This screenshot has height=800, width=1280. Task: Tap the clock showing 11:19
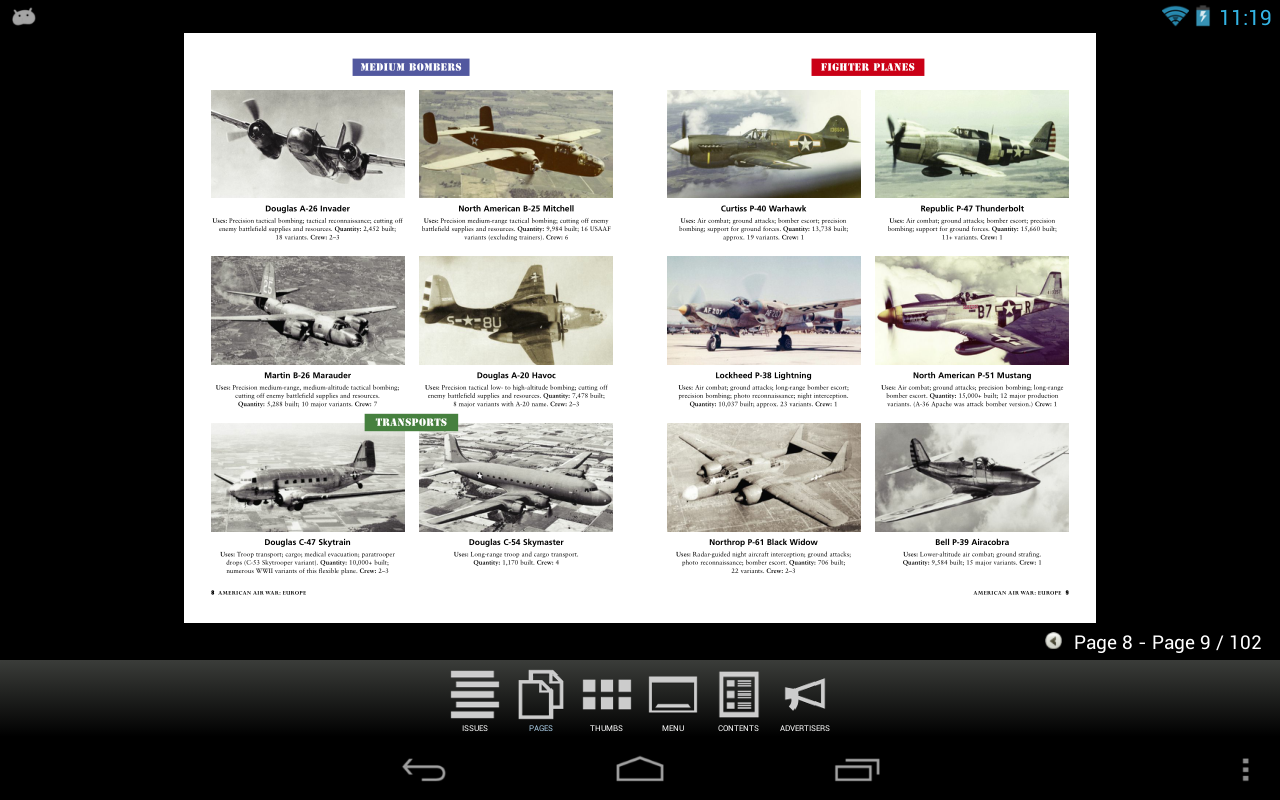click(x=1245, y=17)
